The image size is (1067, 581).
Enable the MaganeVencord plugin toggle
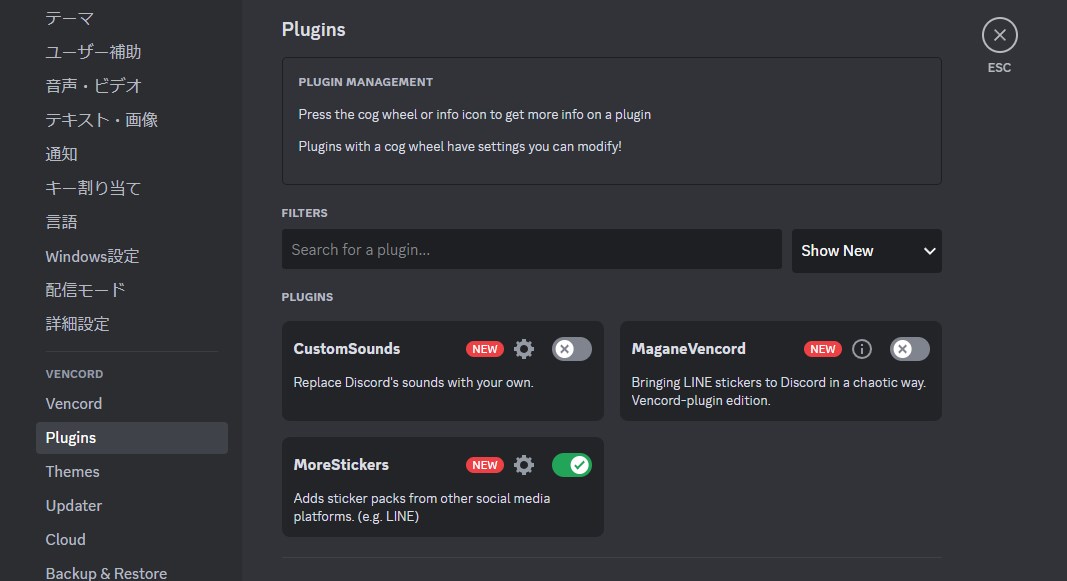[910, 349]
